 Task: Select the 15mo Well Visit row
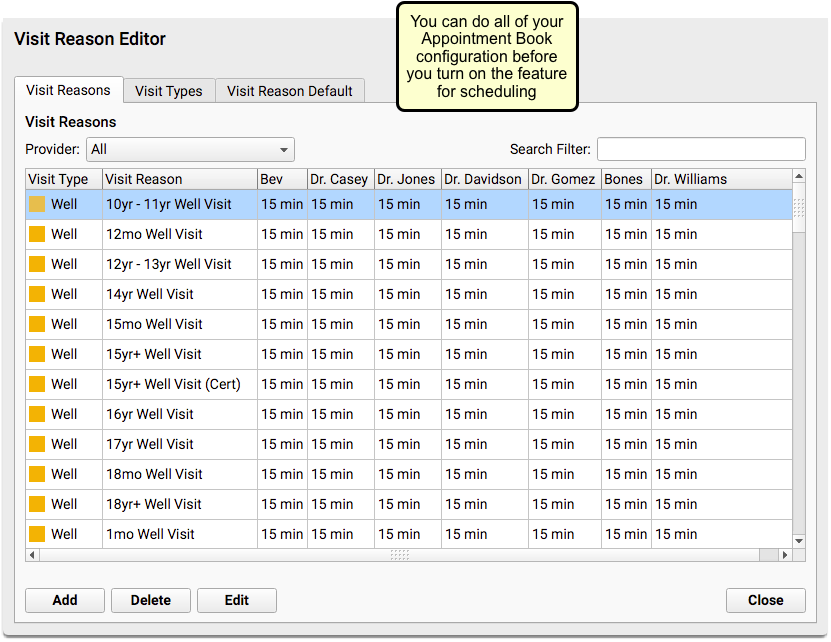click(x=409, y=324)
